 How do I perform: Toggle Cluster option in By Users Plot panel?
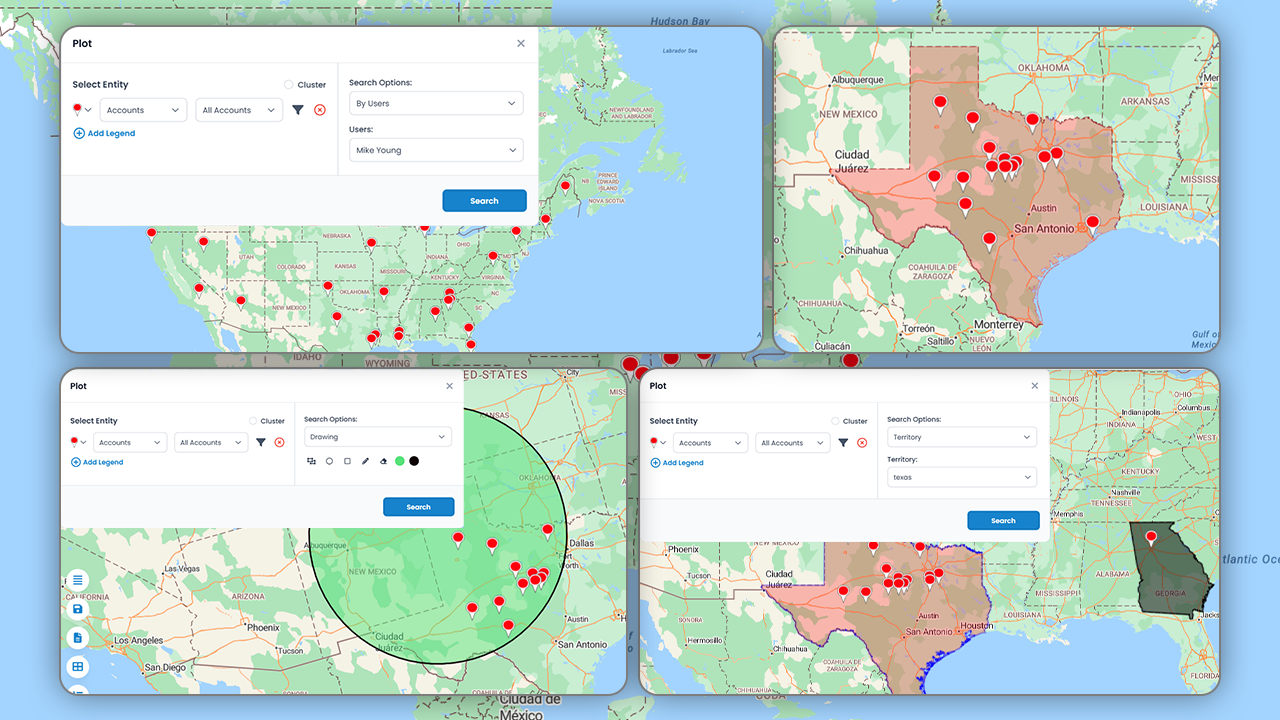coord(289,85)
